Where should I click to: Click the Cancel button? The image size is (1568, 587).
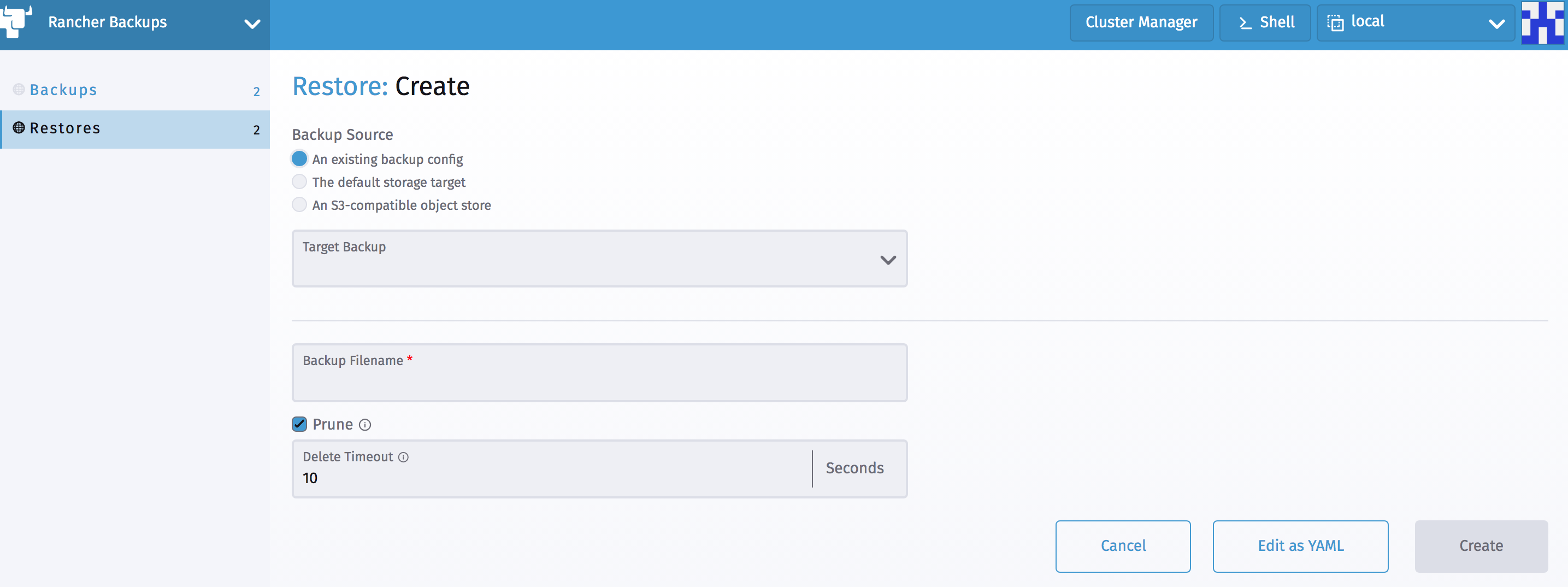coord(1122,546)
